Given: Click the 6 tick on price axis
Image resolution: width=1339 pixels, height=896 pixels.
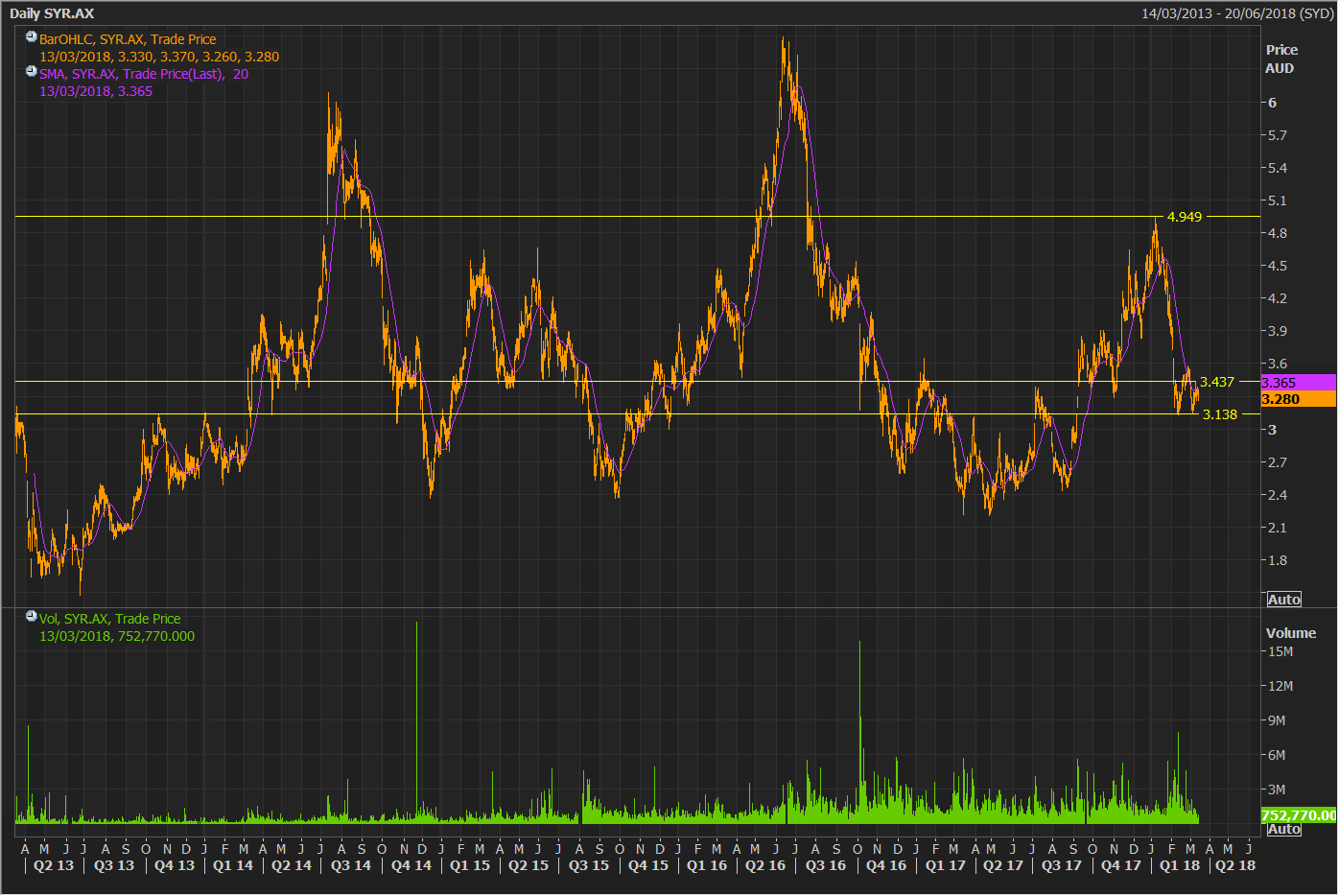Looking at the screenshot, I should 1272,103.
